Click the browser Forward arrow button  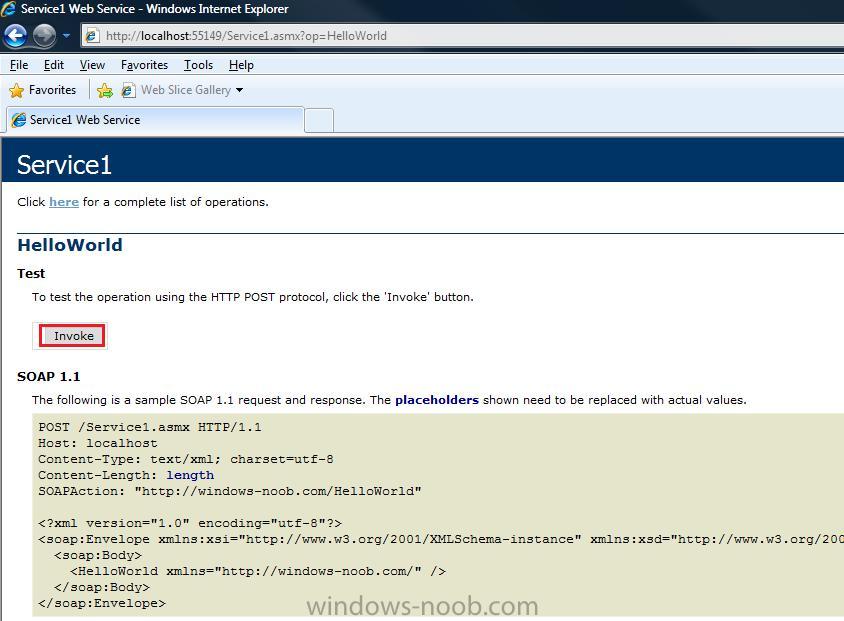pos(44,36)
